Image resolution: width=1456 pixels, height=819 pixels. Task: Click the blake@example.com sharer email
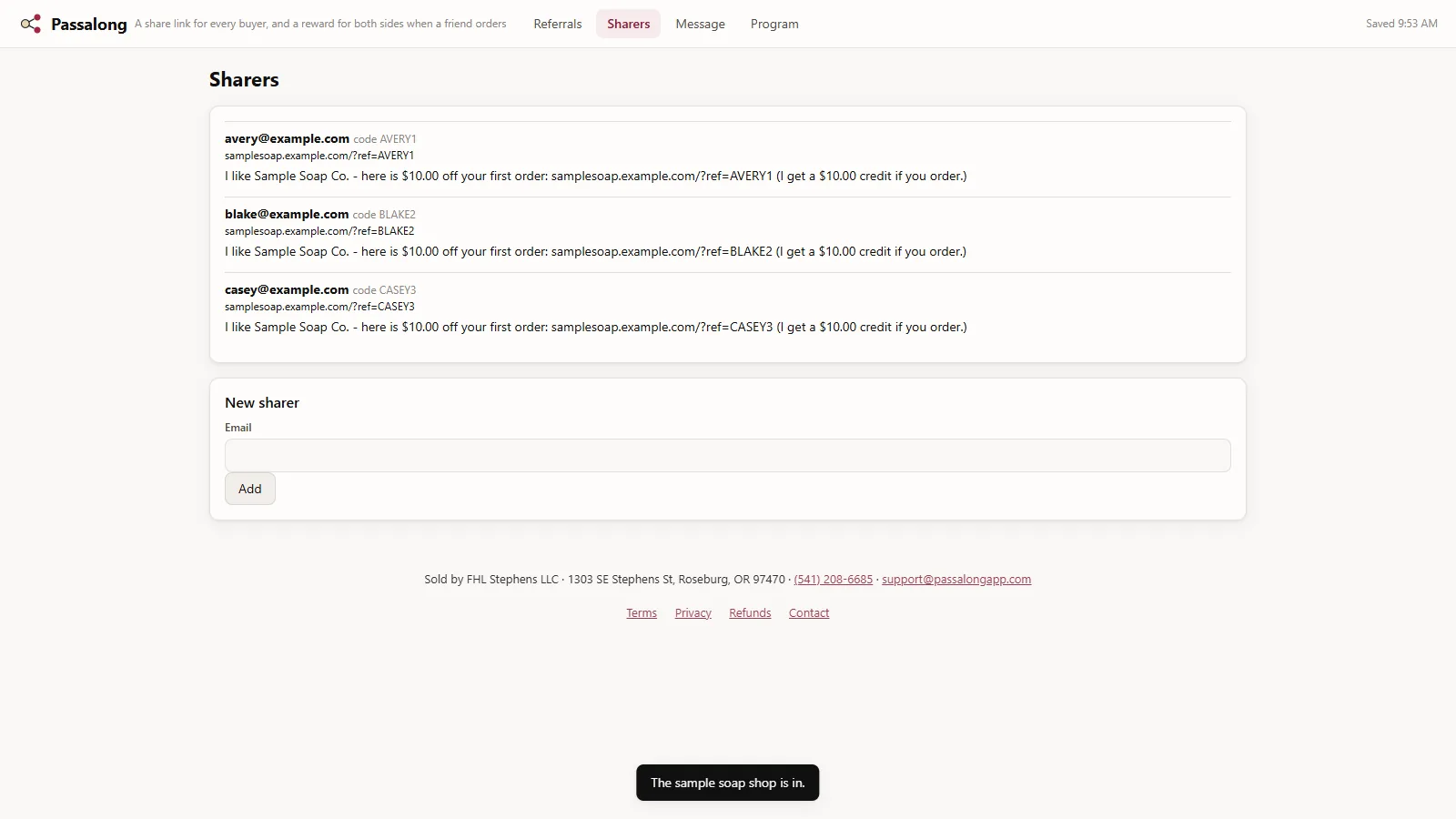287,214
